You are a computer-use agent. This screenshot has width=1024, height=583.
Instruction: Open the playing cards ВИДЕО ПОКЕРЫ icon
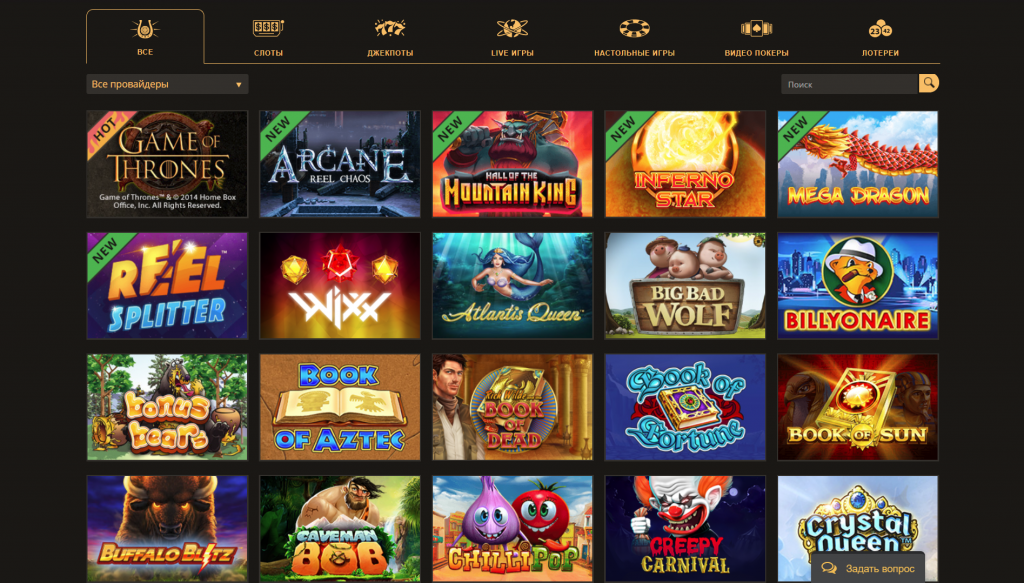pos(756,28)
